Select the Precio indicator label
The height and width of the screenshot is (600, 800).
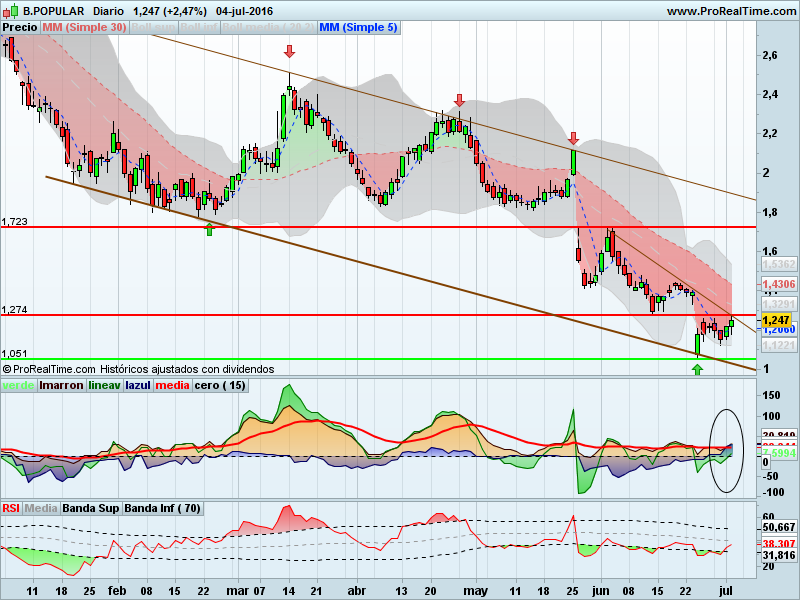click(x=20, y=28)
